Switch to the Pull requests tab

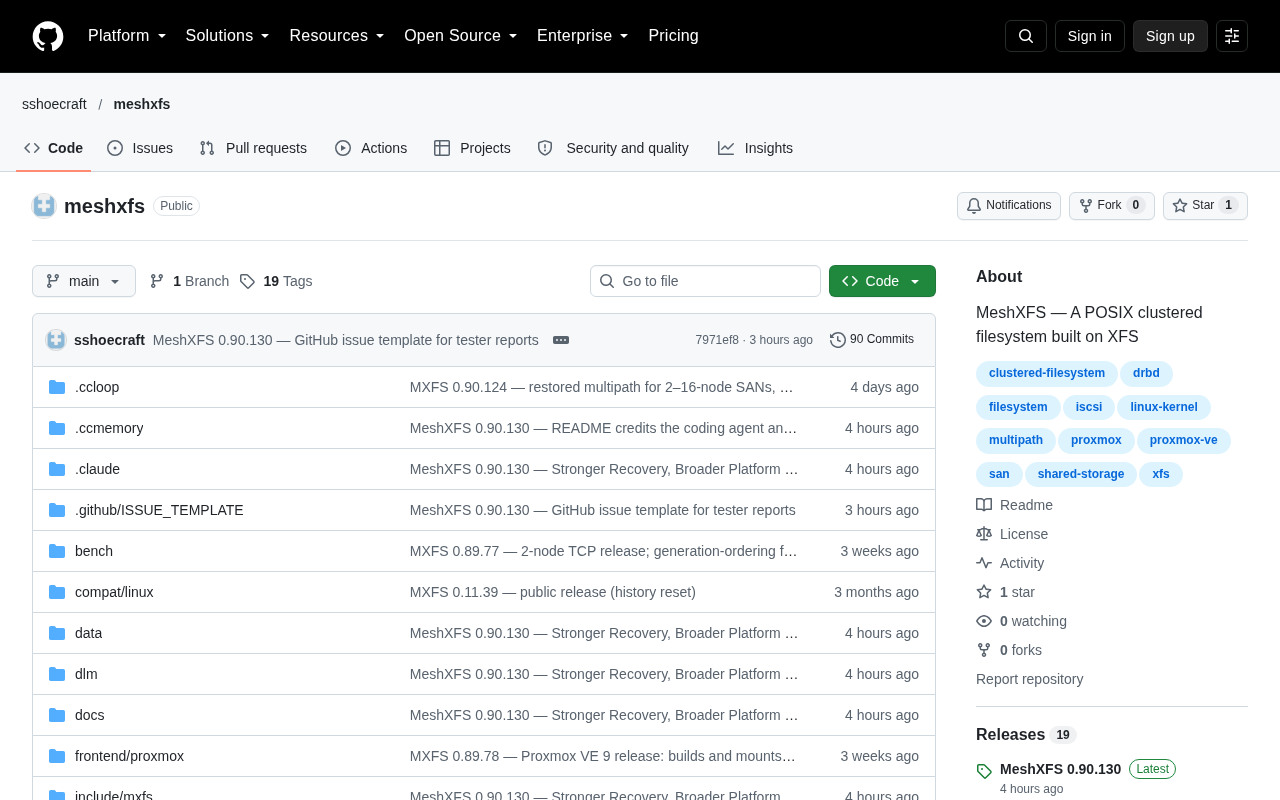click(253, 148)
